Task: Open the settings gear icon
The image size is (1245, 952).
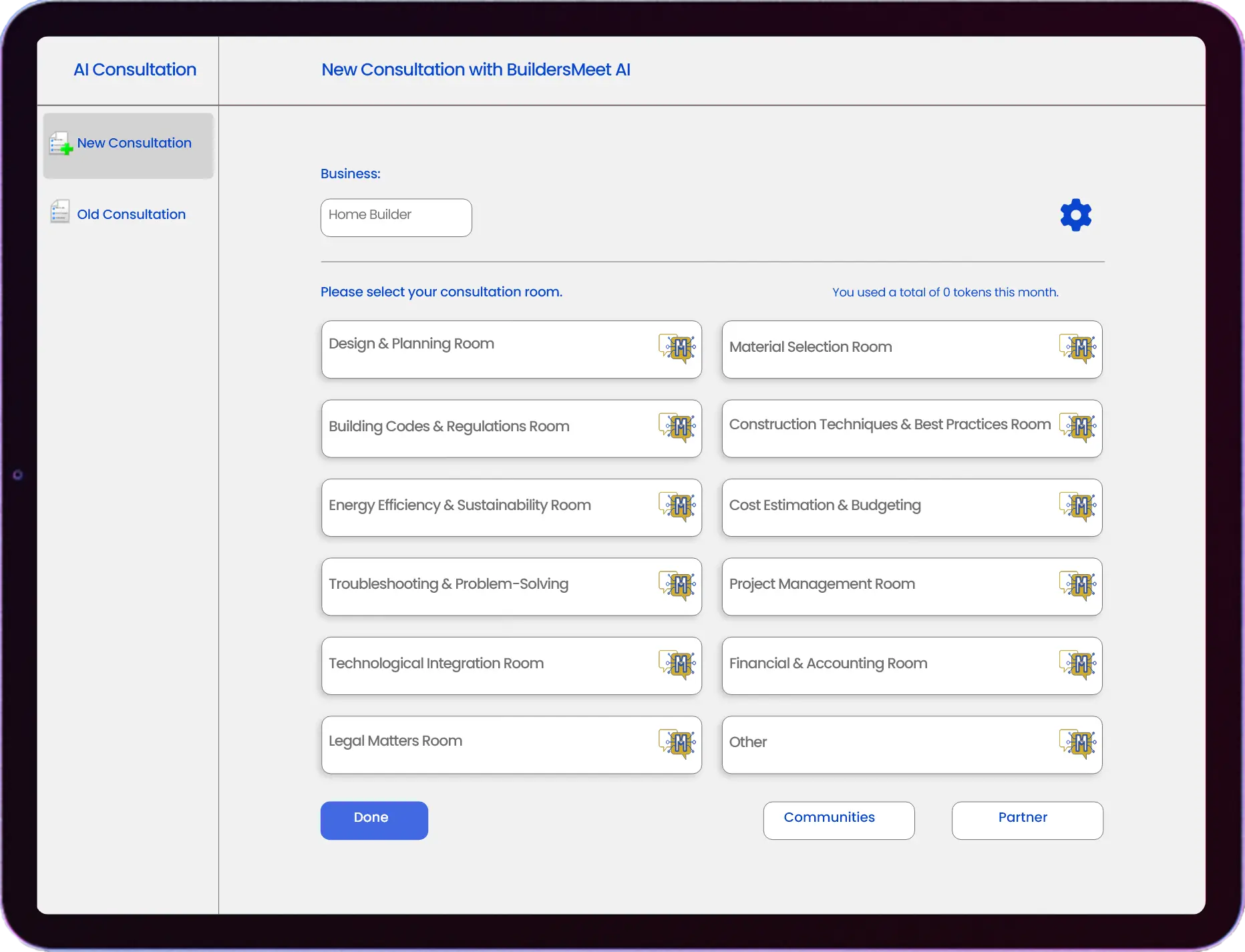Action: click(x=1075, y=215)
